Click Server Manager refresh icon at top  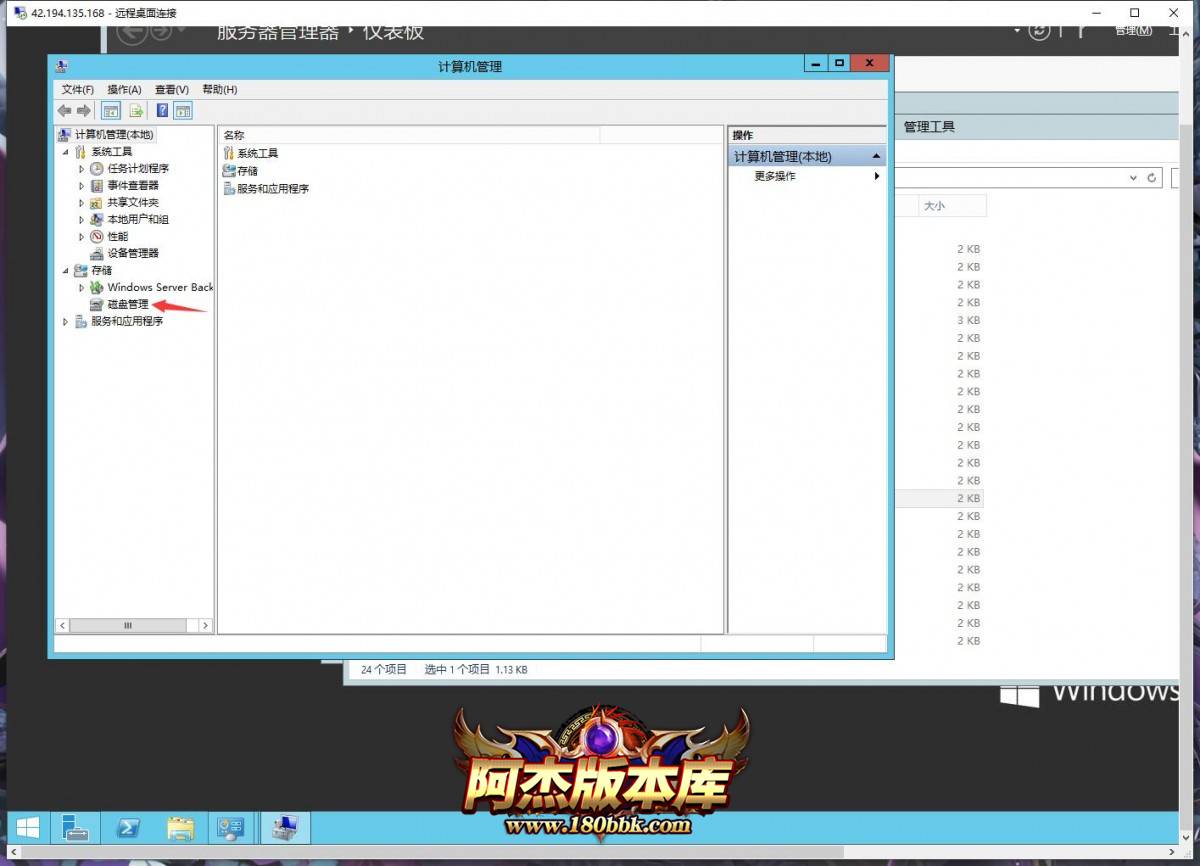1039,31
